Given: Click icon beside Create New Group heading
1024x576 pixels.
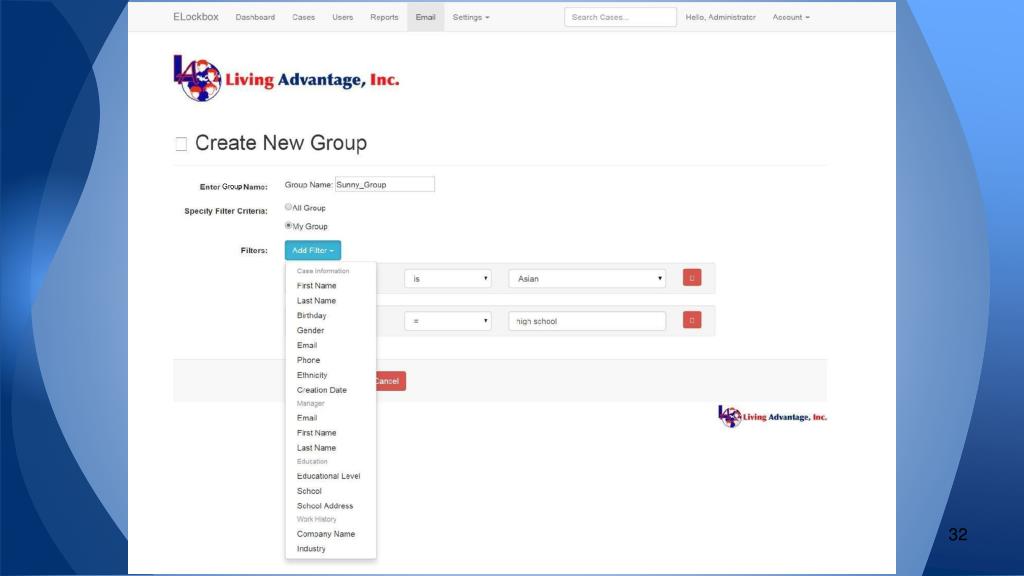Looking at the screenshot, I should [x=181, y=144].
